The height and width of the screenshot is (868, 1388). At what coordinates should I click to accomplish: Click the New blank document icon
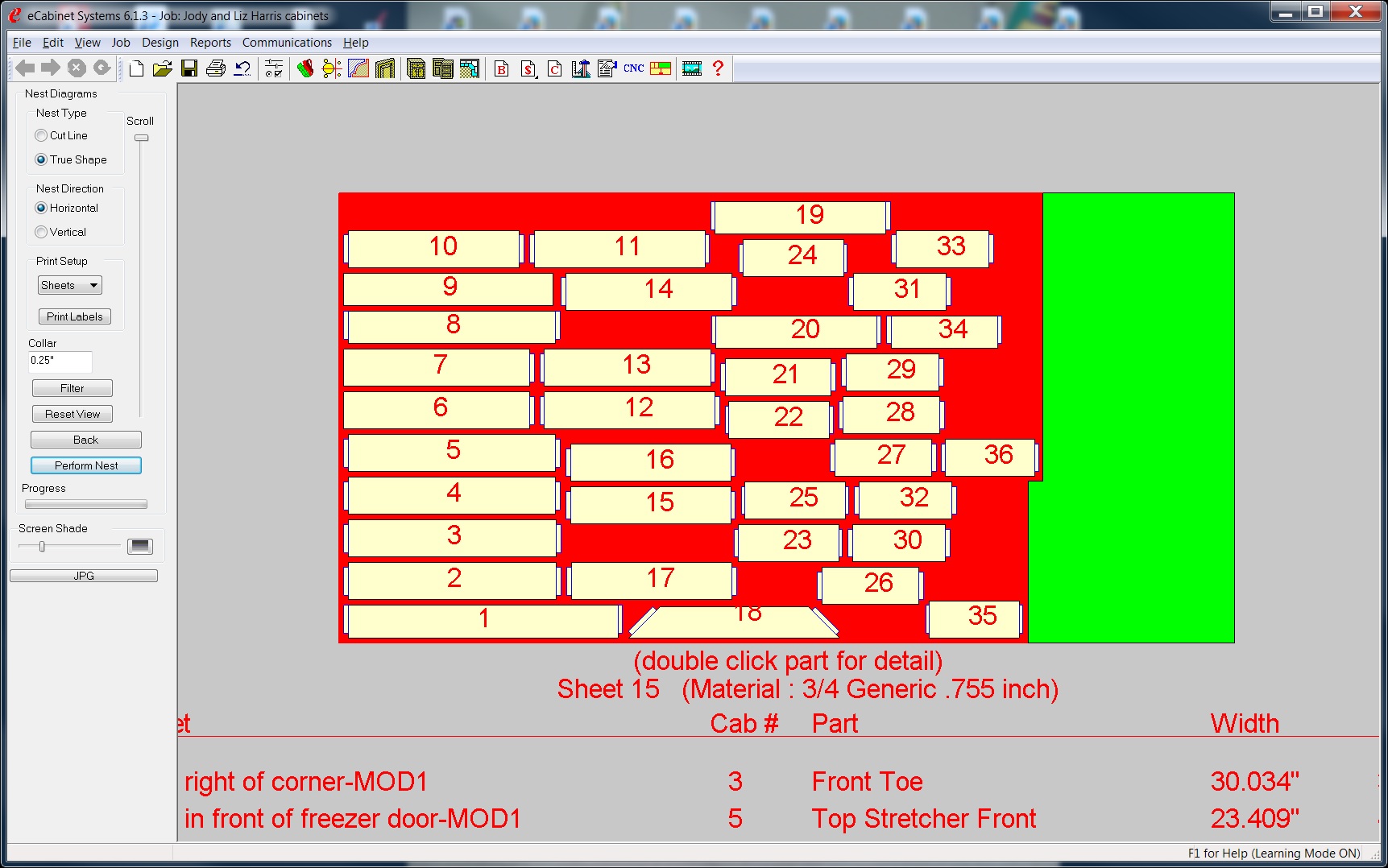137,69
